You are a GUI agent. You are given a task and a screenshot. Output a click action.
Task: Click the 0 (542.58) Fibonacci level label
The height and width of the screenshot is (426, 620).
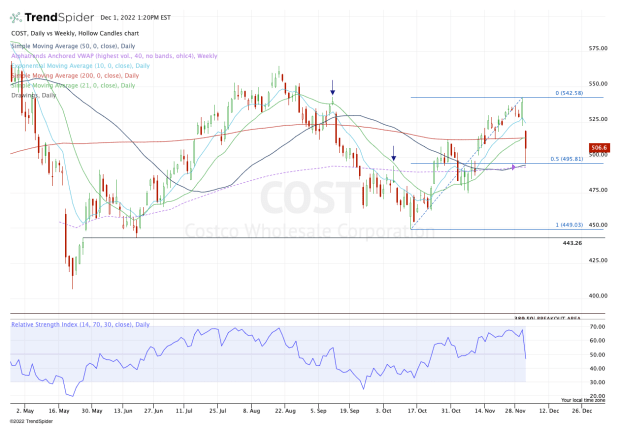click(x=569, y=93)
